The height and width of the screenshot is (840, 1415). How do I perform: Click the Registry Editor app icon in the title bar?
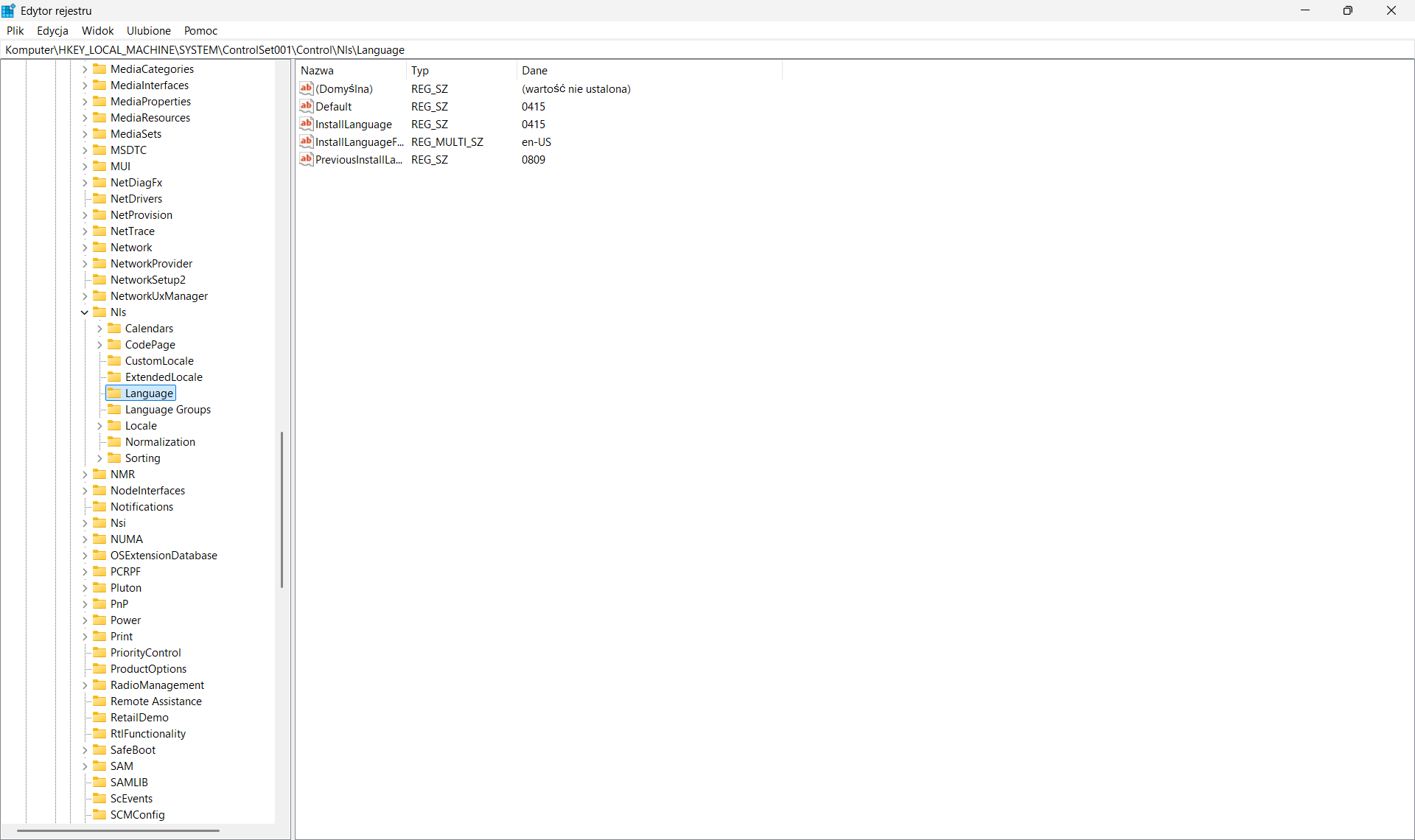[9, 10]
